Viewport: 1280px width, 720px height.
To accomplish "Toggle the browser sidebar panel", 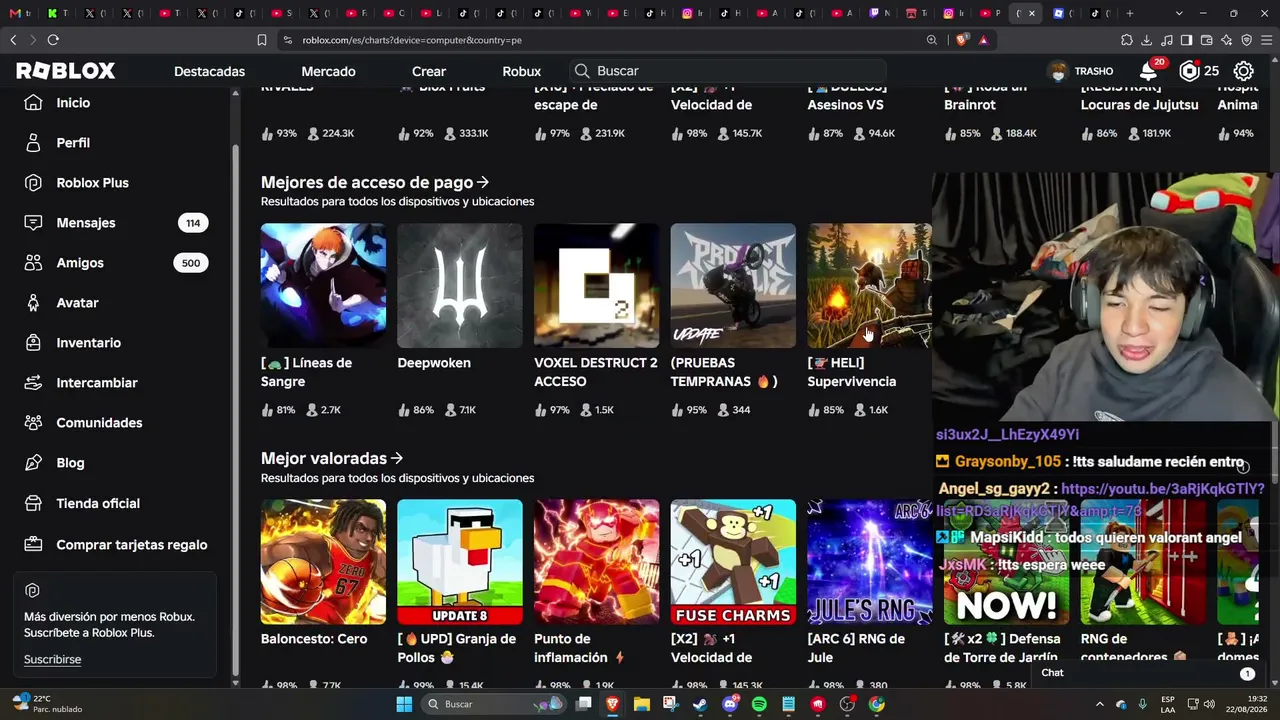I will 1187,40.
